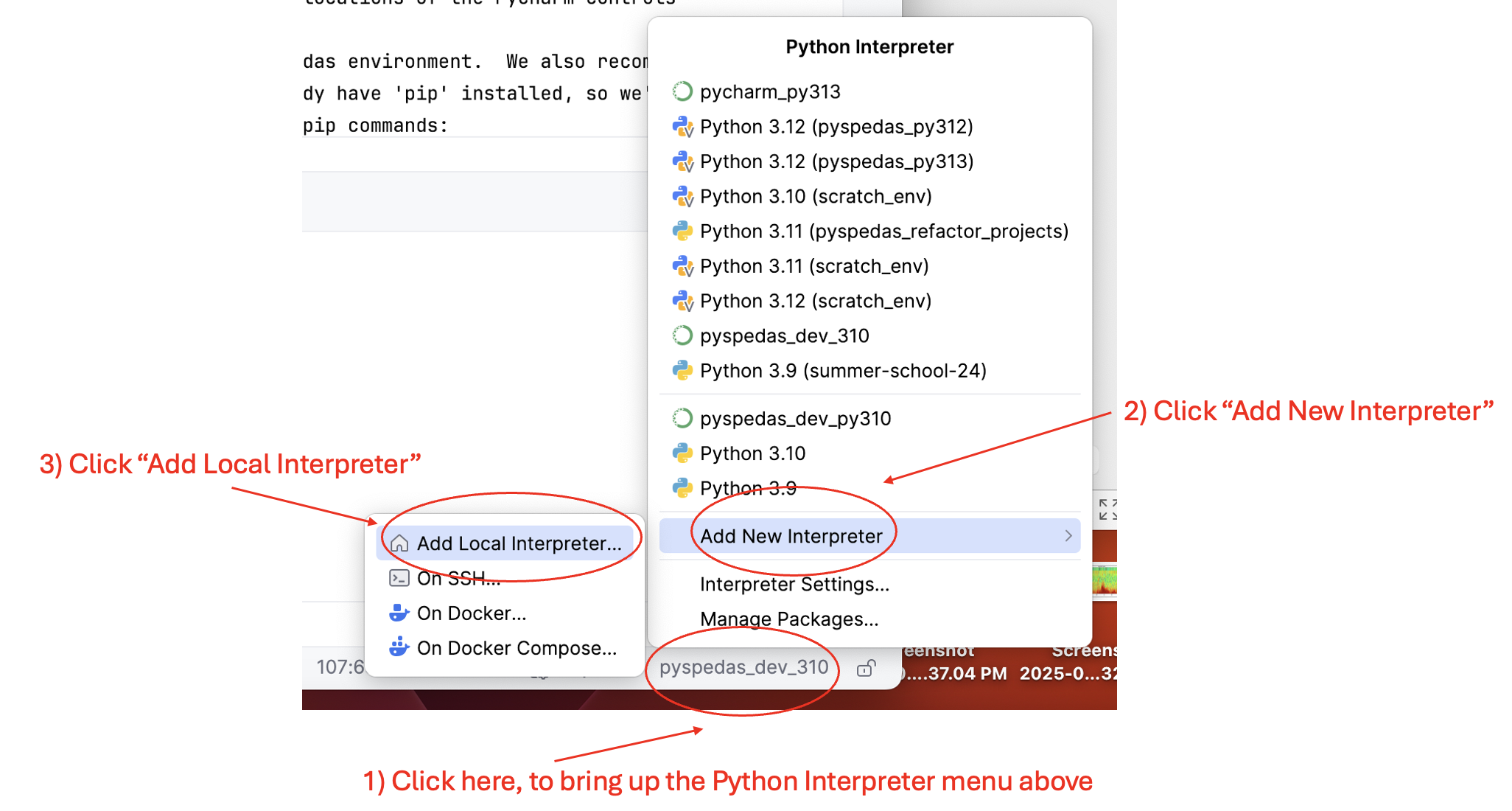Click conda ring icon of pyspedas_dev_py310
The height and width of the screenshot is (811, 1512).
(682, 419)
